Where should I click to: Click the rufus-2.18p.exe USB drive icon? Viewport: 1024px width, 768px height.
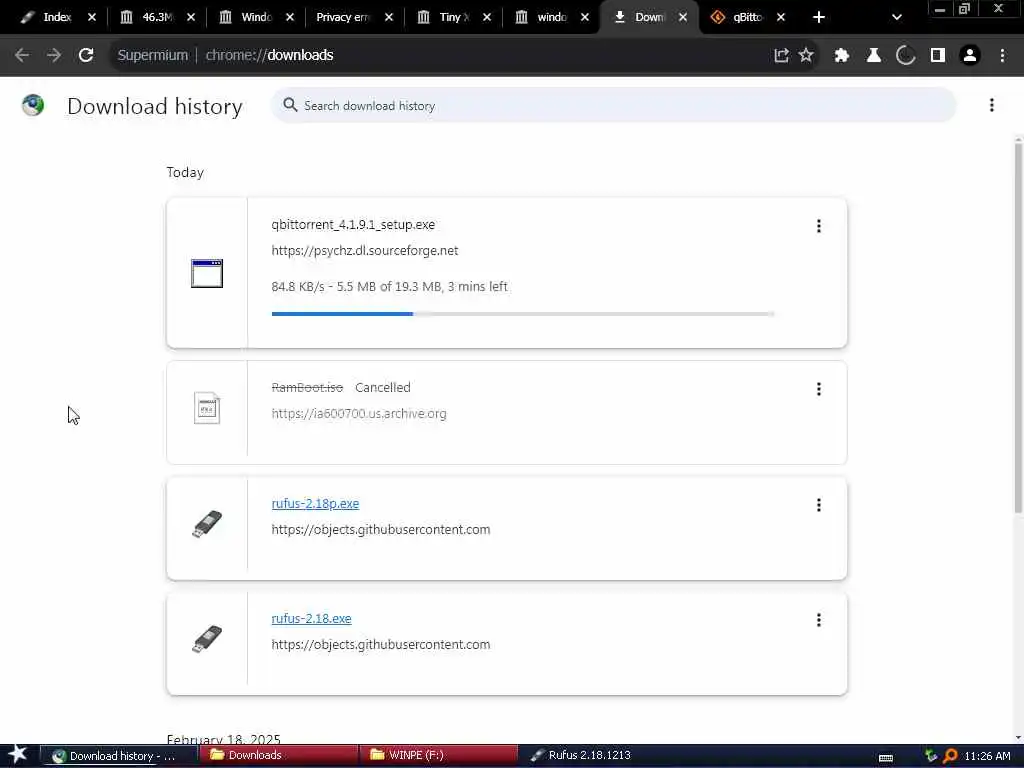point(207,524)
